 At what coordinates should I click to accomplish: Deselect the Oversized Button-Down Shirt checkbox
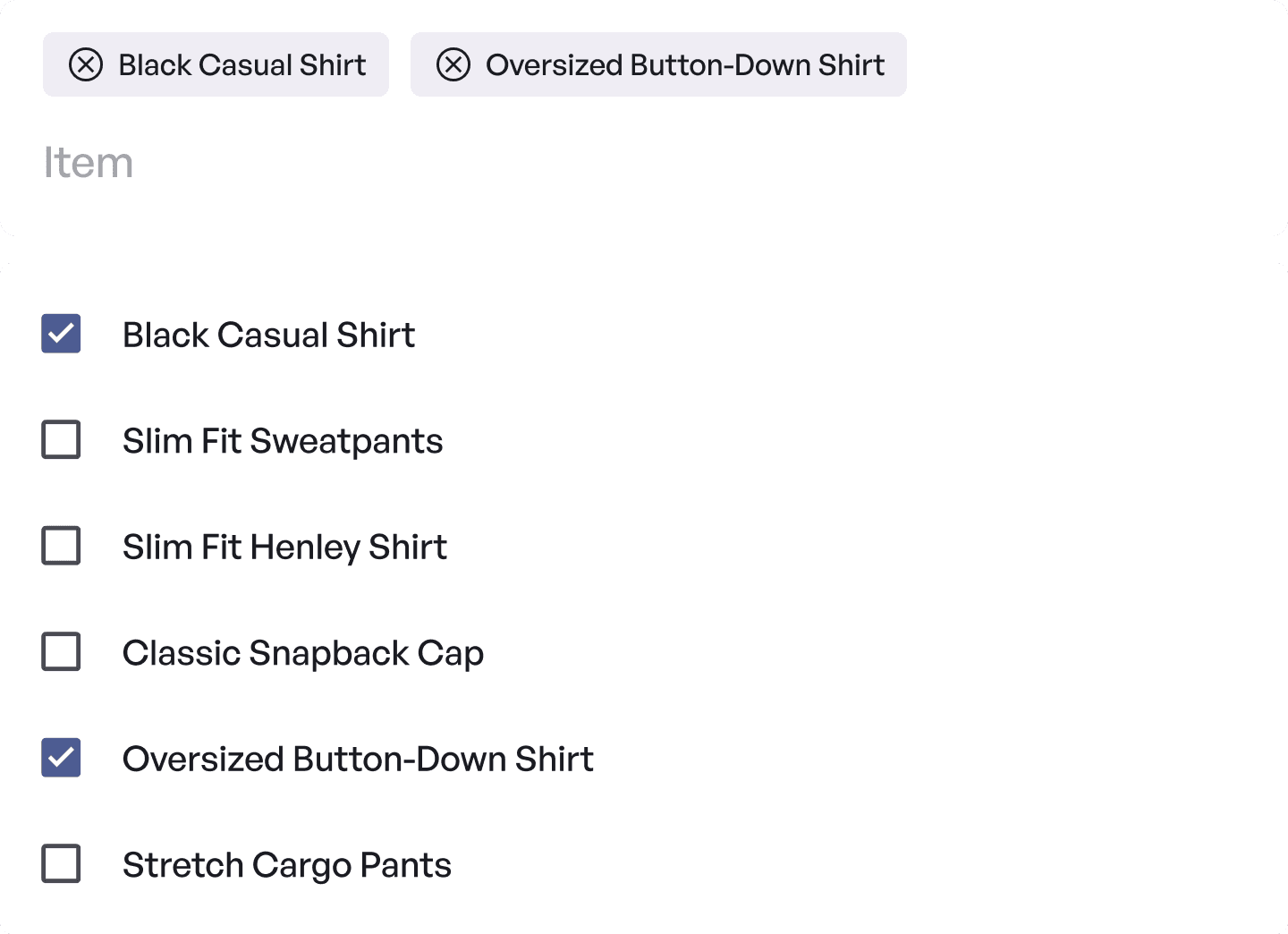[x=61, y=758]
